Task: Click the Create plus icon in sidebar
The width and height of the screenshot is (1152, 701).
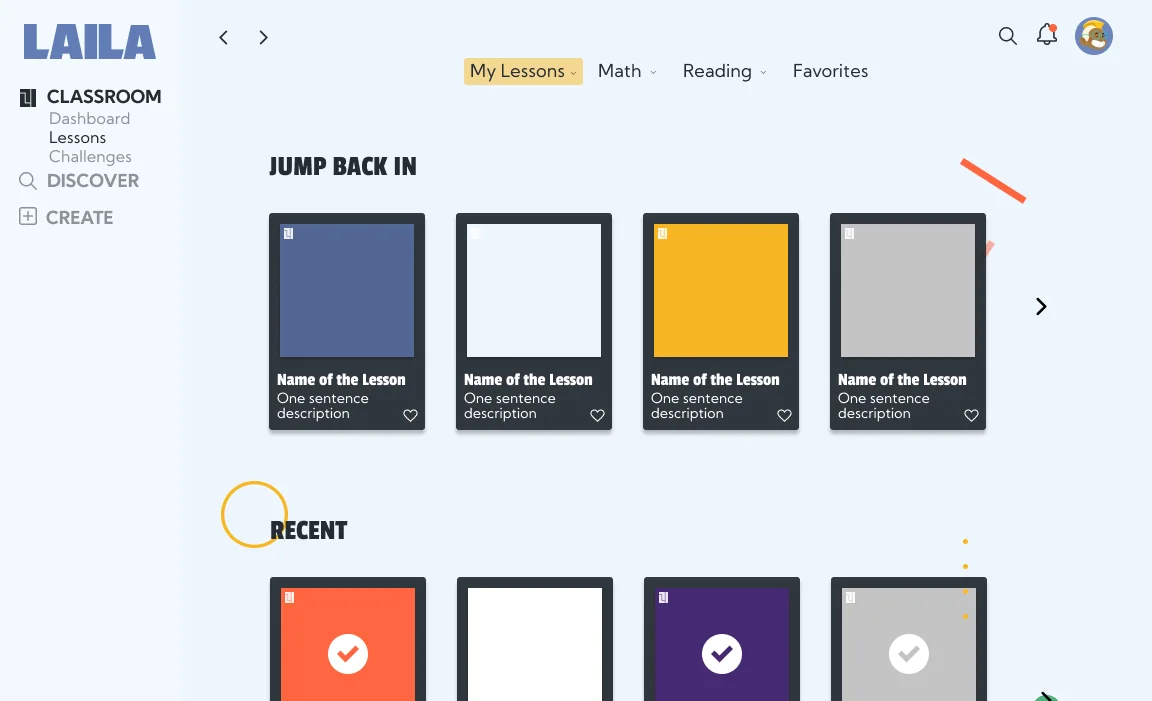Action: [28, 216]
